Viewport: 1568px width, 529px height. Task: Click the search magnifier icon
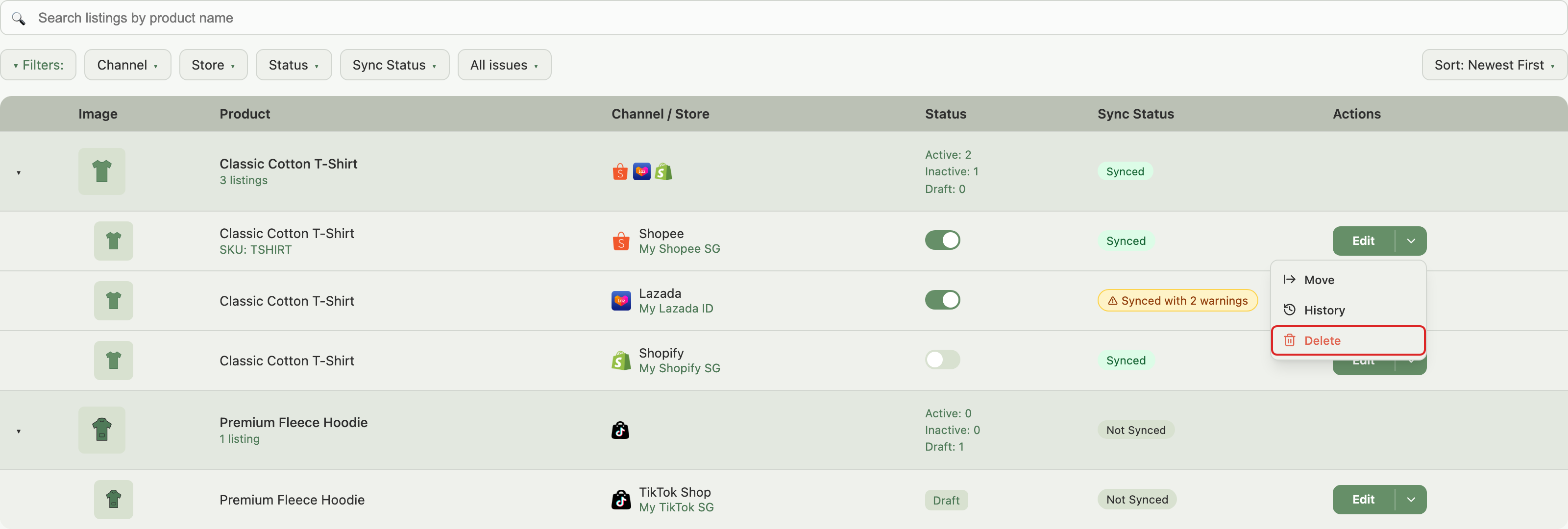tap(19, 18)
